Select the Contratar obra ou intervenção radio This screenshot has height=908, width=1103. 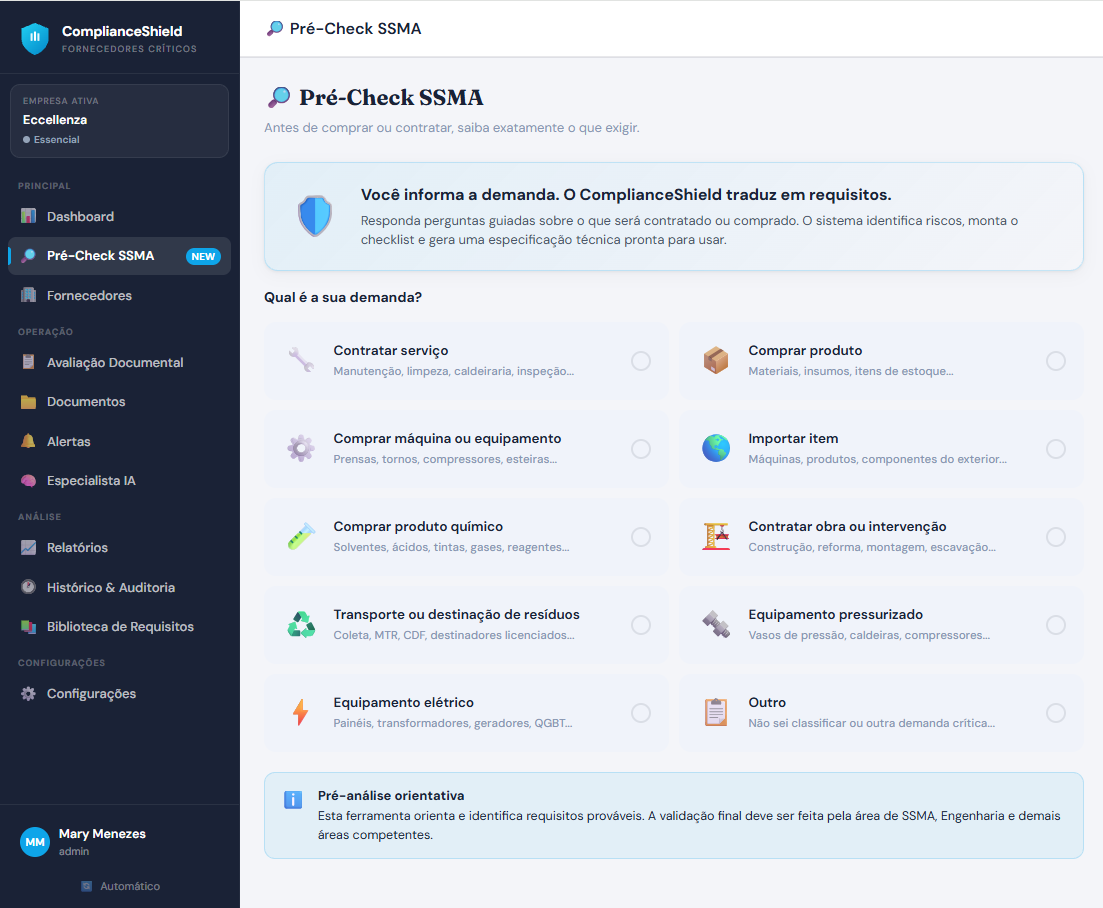coord(1056,537)
